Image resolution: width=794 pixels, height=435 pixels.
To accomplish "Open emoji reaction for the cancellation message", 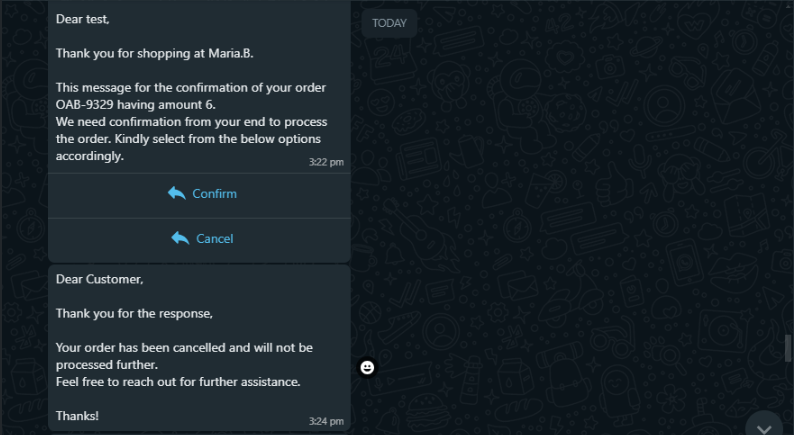I will tap(367, 368).
